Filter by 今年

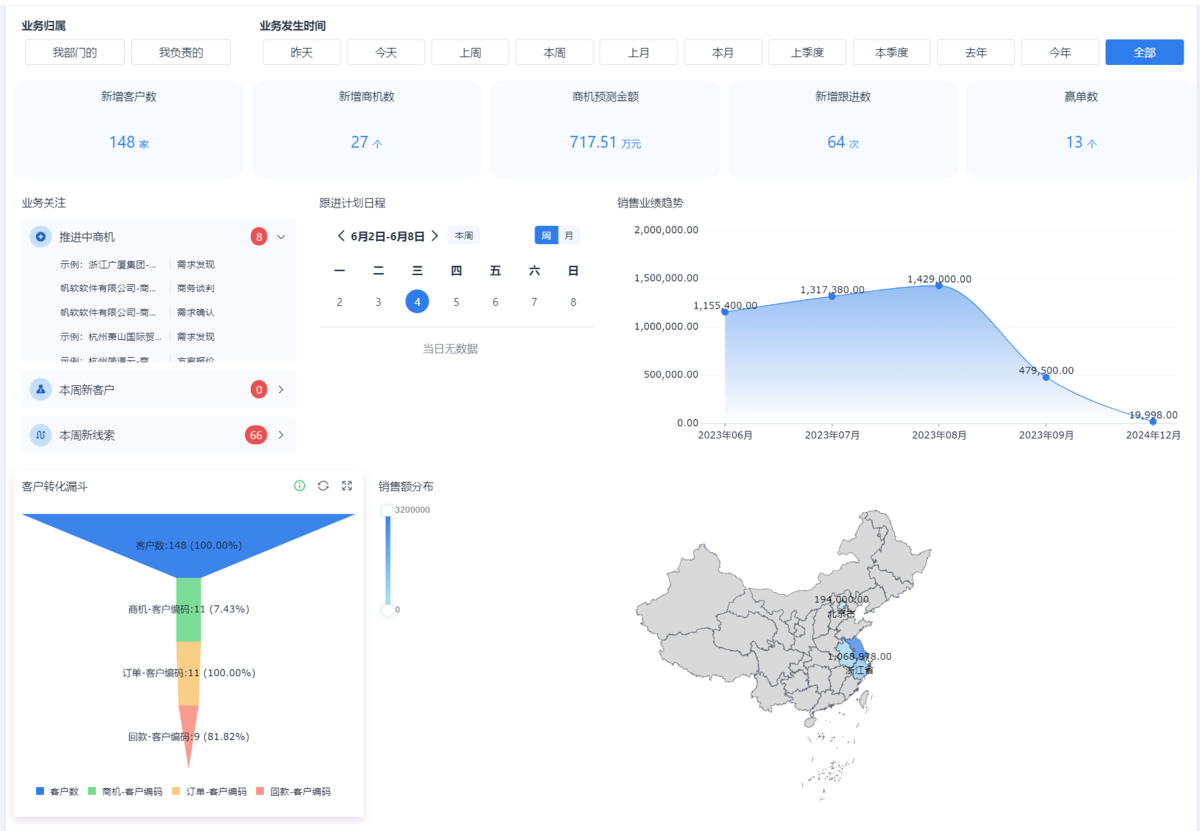(1060, 52)
